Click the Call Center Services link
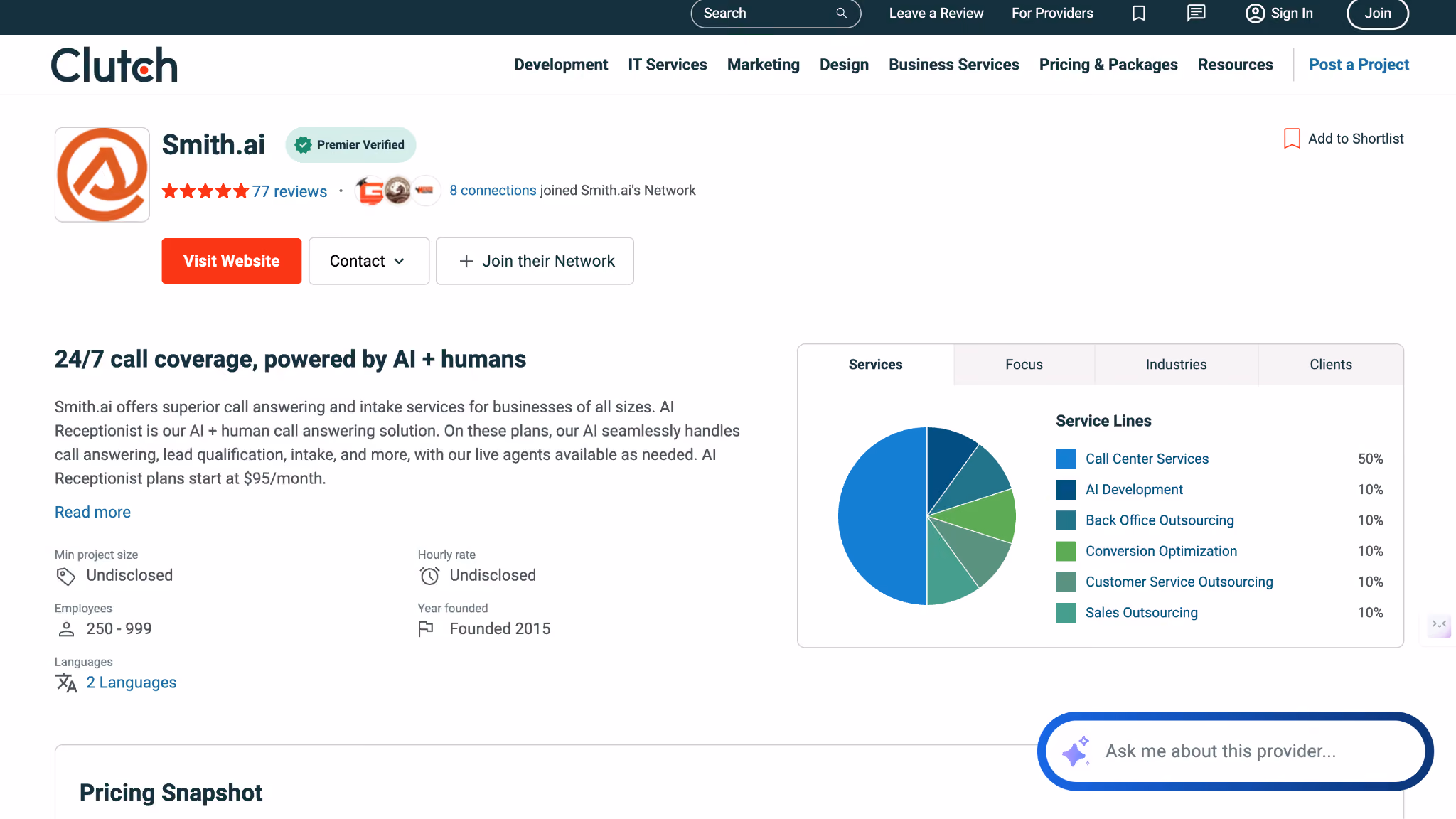Viewport: 1456px width, 819px height. pos(1147,459)
